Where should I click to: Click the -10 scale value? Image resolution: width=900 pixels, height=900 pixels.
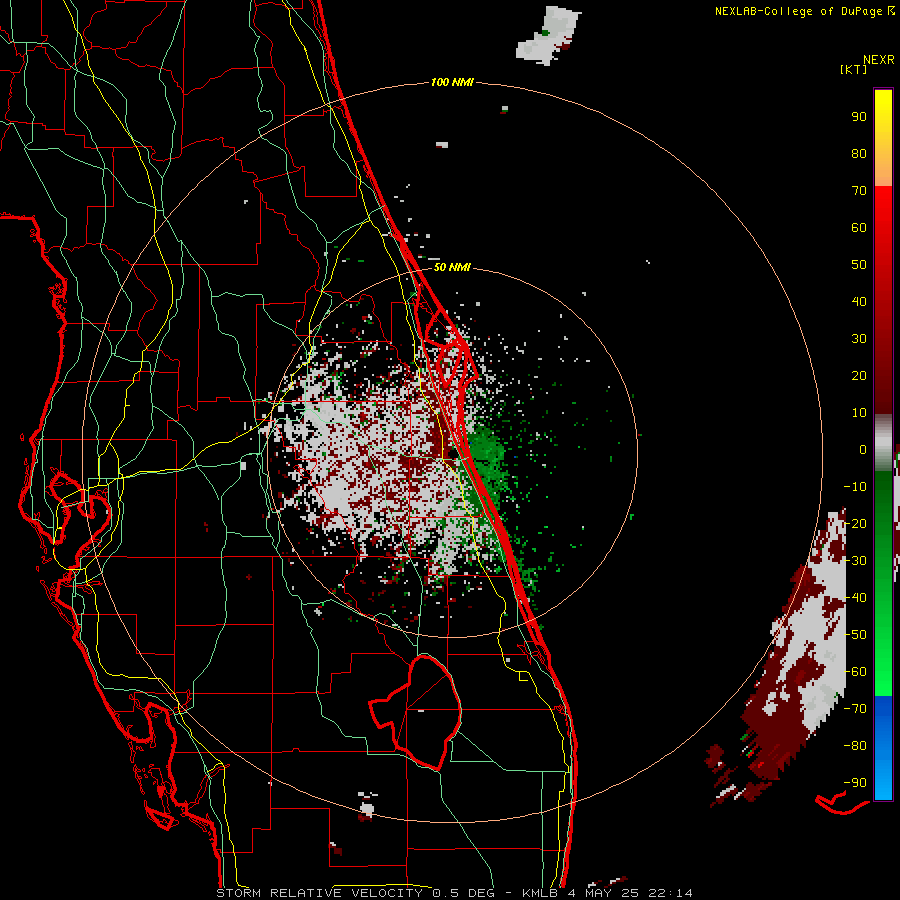point(855,487)
